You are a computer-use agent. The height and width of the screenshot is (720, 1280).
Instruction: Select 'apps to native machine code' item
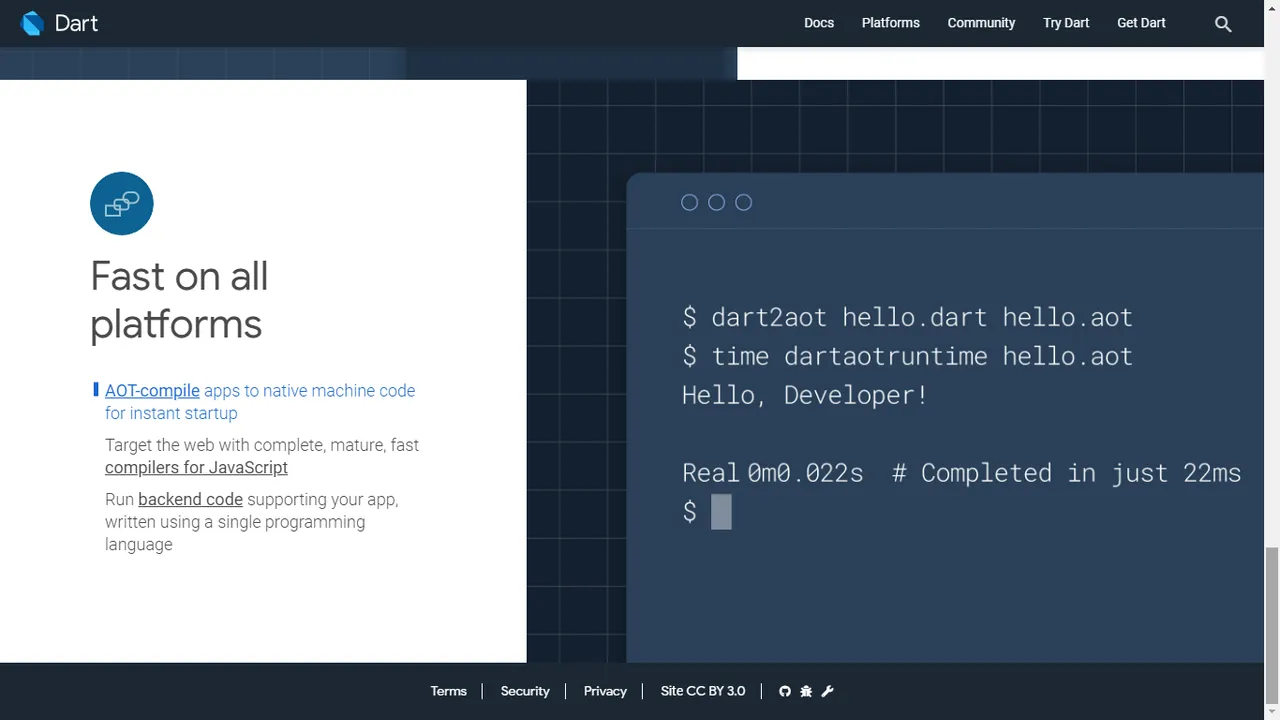(x=260, y=402)
